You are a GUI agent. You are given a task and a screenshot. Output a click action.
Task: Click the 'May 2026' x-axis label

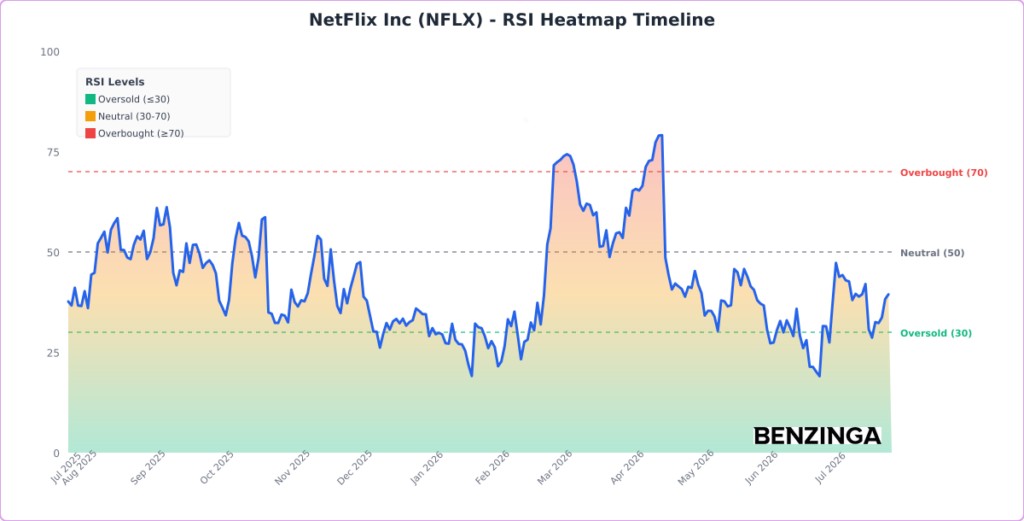[x=696, y=467]
